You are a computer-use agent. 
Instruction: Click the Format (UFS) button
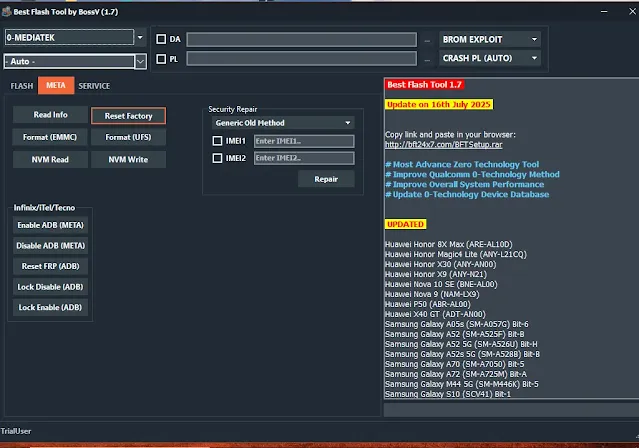(128, 137)
